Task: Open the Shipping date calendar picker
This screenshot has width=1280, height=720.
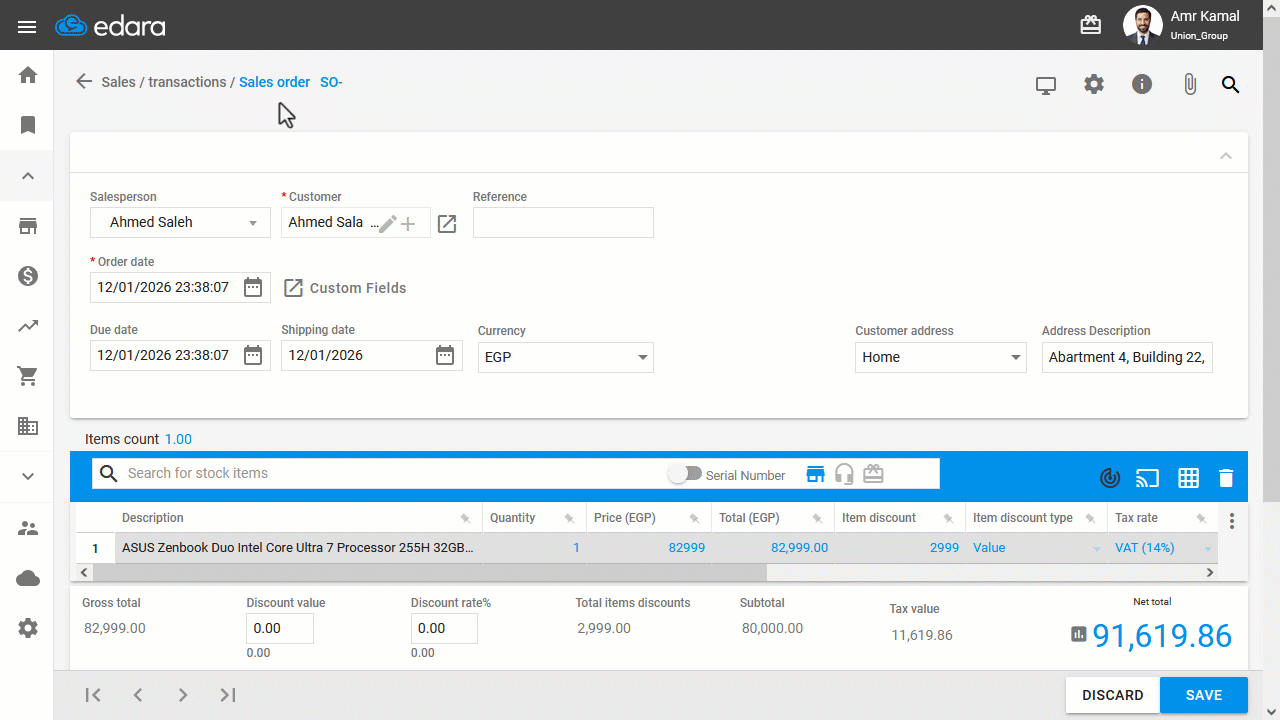Action: pos(445,355)
